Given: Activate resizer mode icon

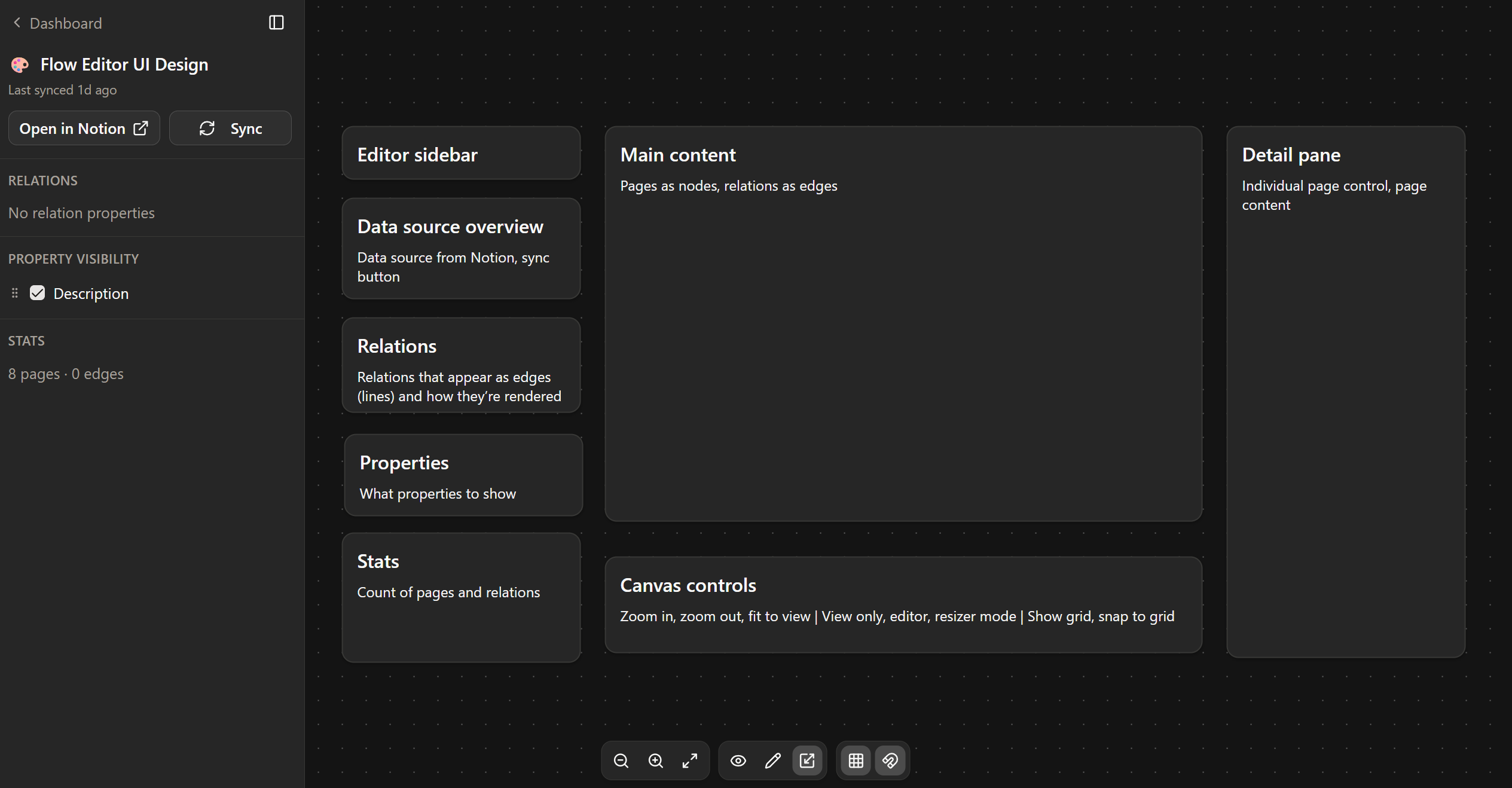Looking at the screenshot, I should click(x=807, y=760).
